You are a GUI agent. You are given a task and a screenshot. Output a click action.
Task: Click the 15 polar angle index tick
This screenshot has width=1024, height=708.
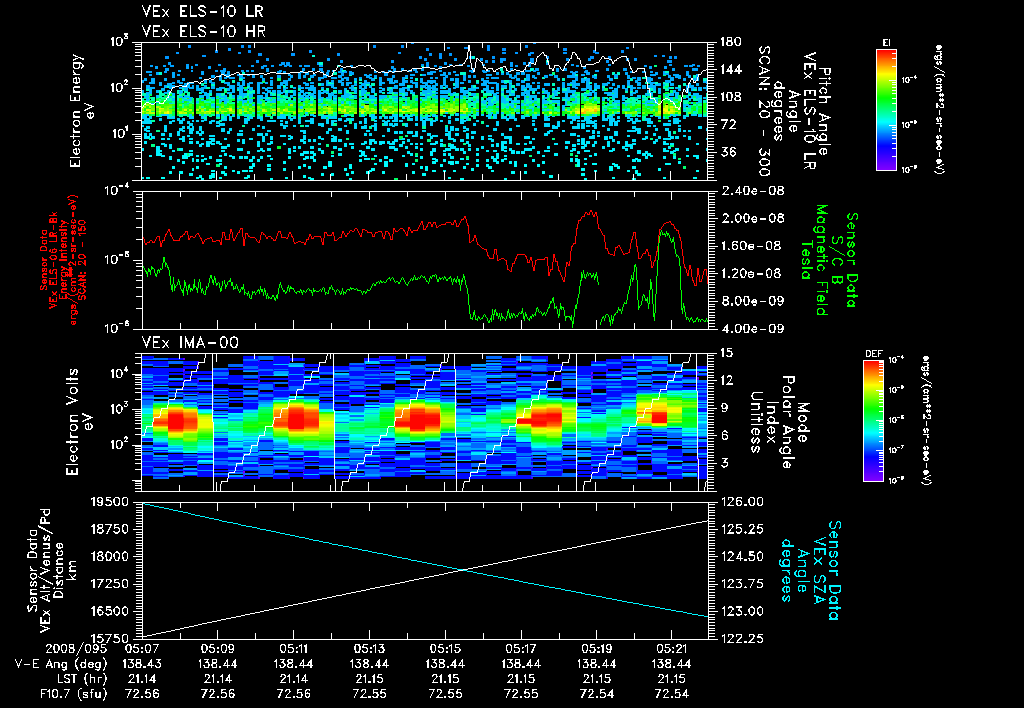726,353
